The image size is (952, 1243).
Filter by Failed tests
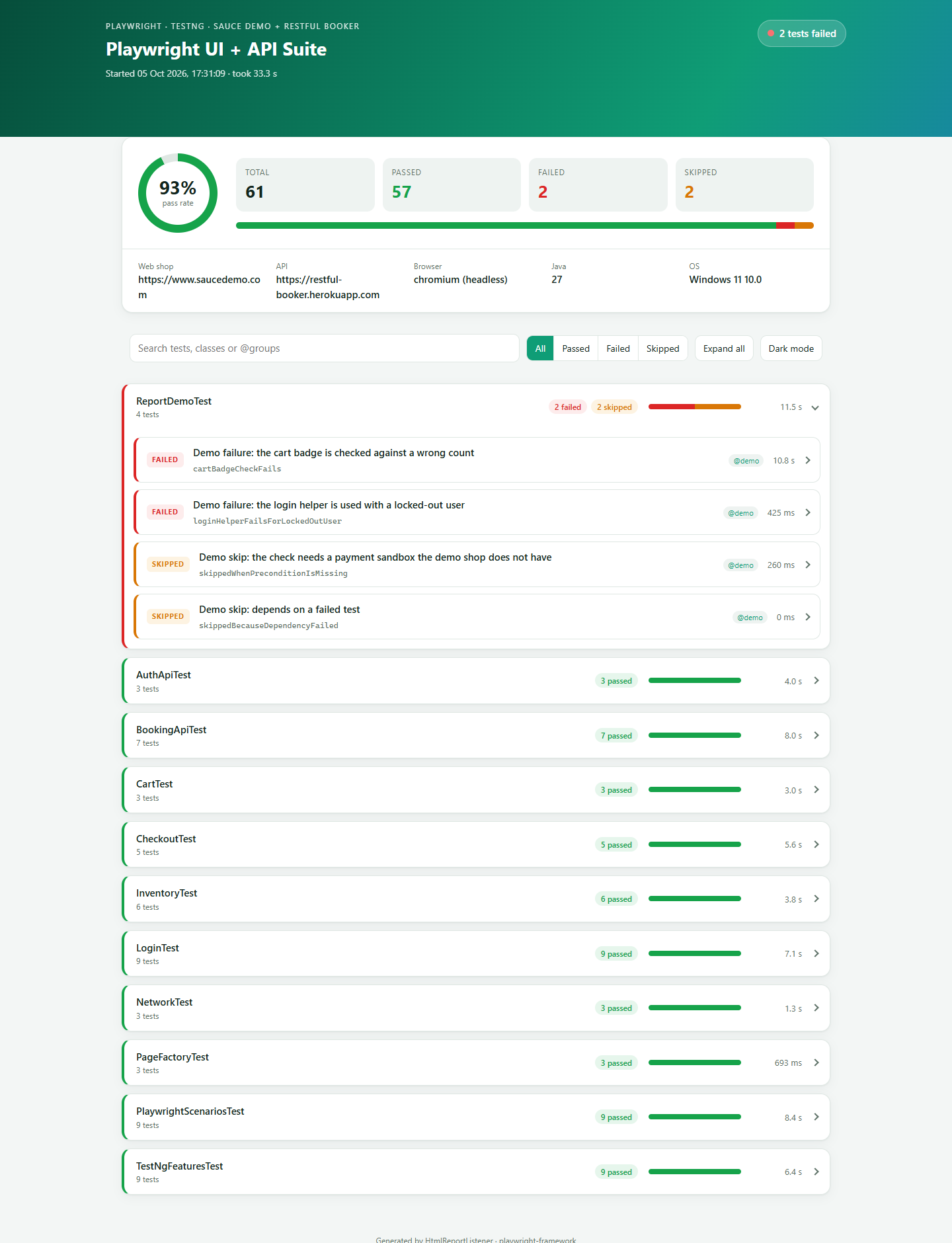tap(618, 348)
